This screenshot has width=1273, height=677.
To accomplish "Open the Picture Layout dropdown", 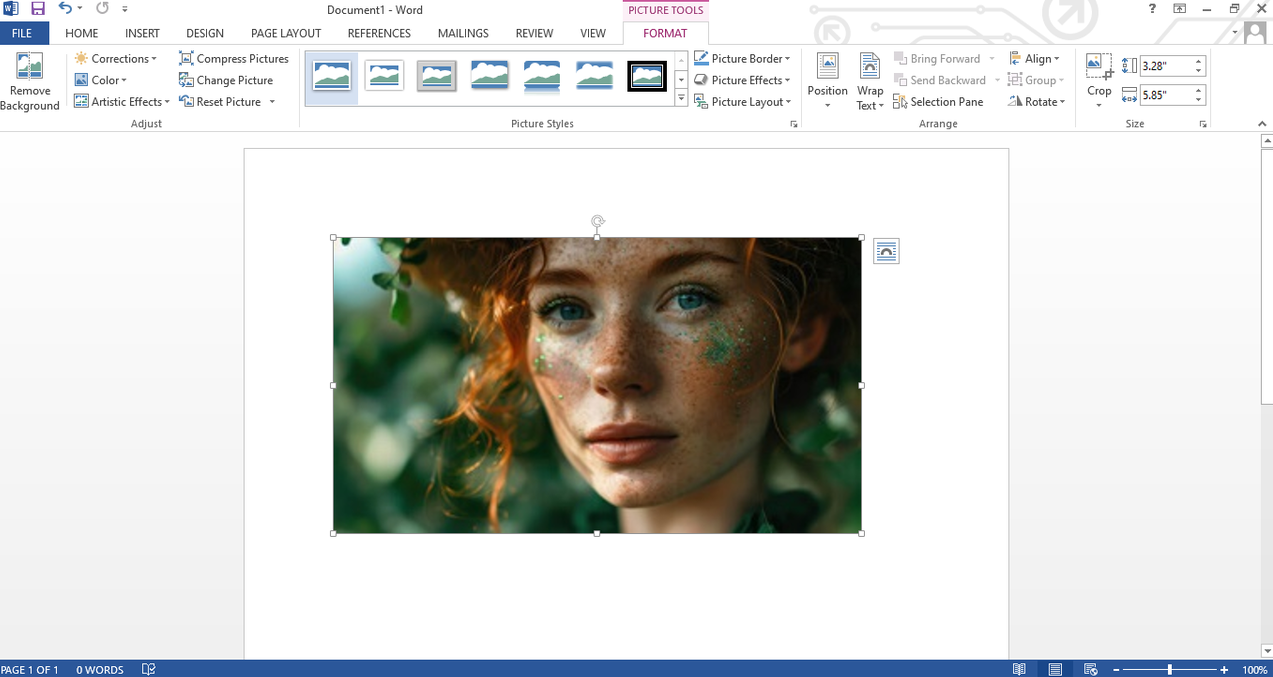I will coord(742,102).
